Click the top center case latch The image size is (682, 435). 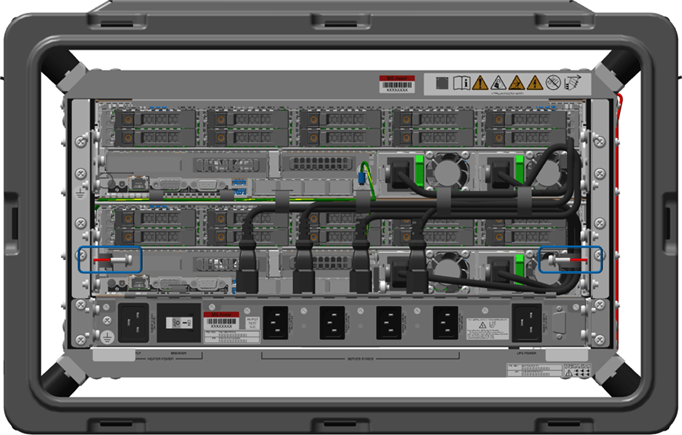coord(341,21)
